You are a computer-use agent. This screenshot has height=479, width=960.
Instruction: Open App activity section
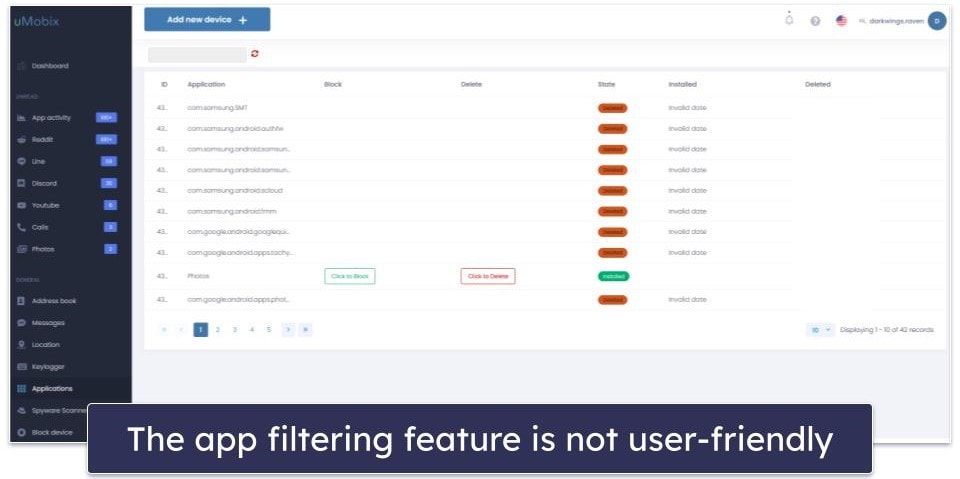(51, 118)
